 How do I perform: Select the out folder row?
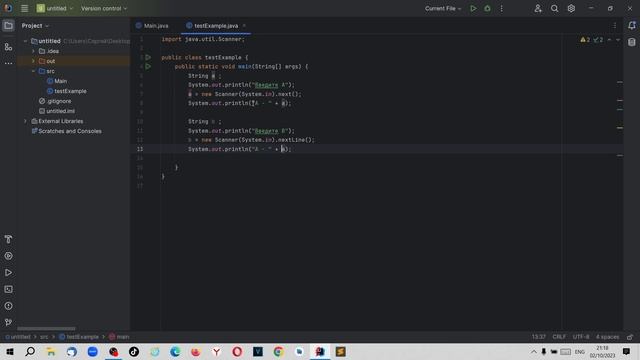click(73, 61)
